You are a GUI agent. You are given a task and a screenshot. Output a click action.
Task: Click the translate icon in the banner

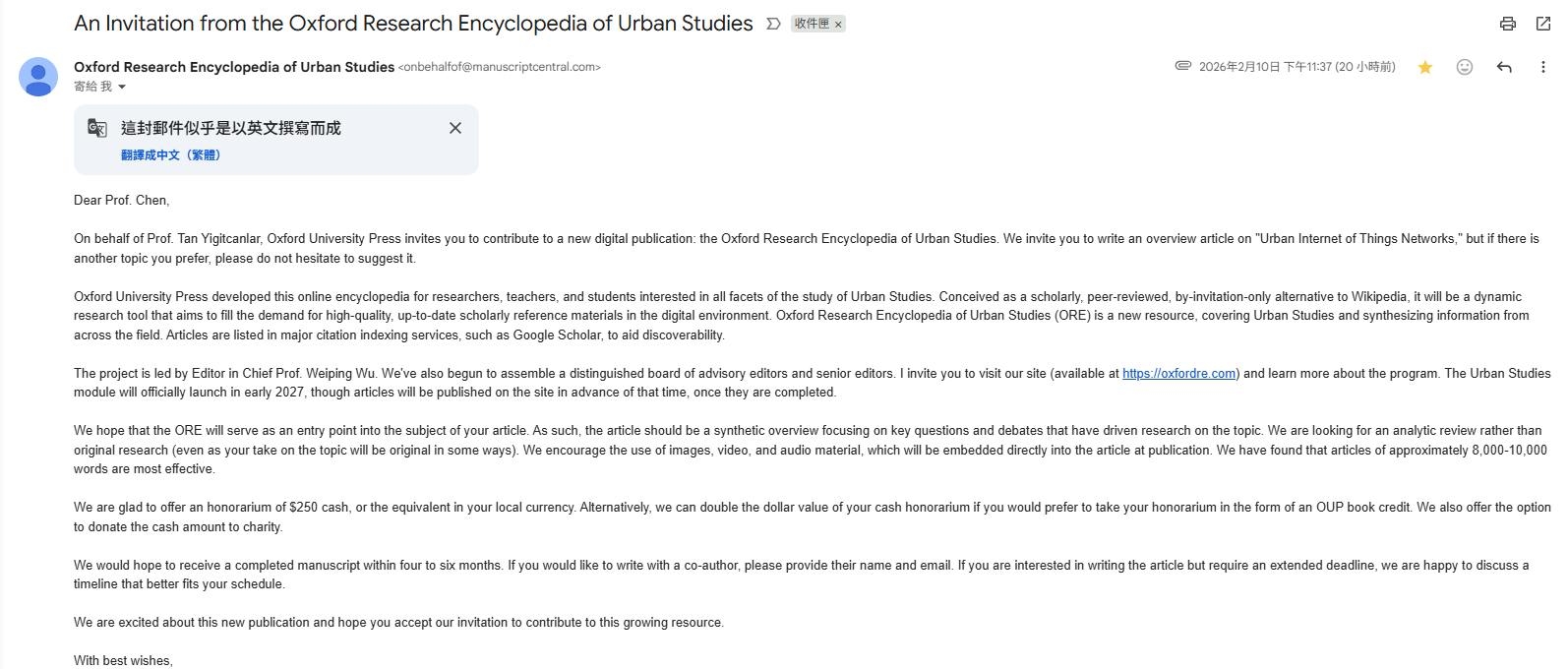[97, 128]
